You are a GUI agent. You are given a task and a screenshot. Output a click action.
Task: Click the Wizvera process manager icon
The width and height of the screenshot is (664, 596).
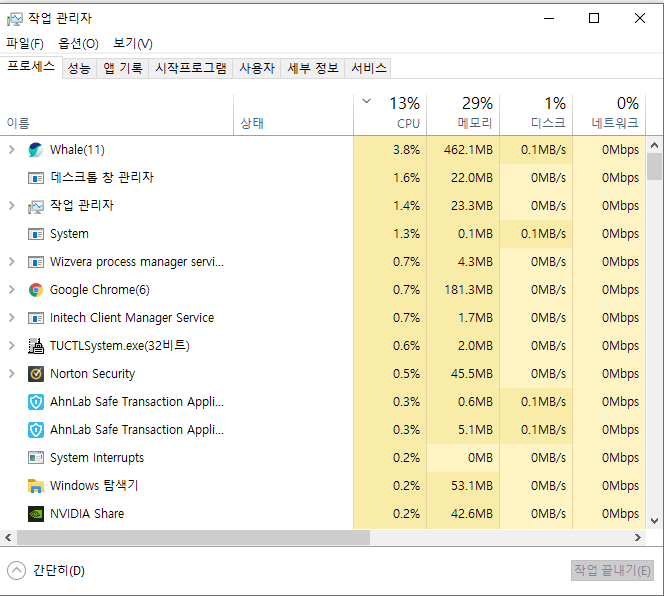(x=36, y=262)
